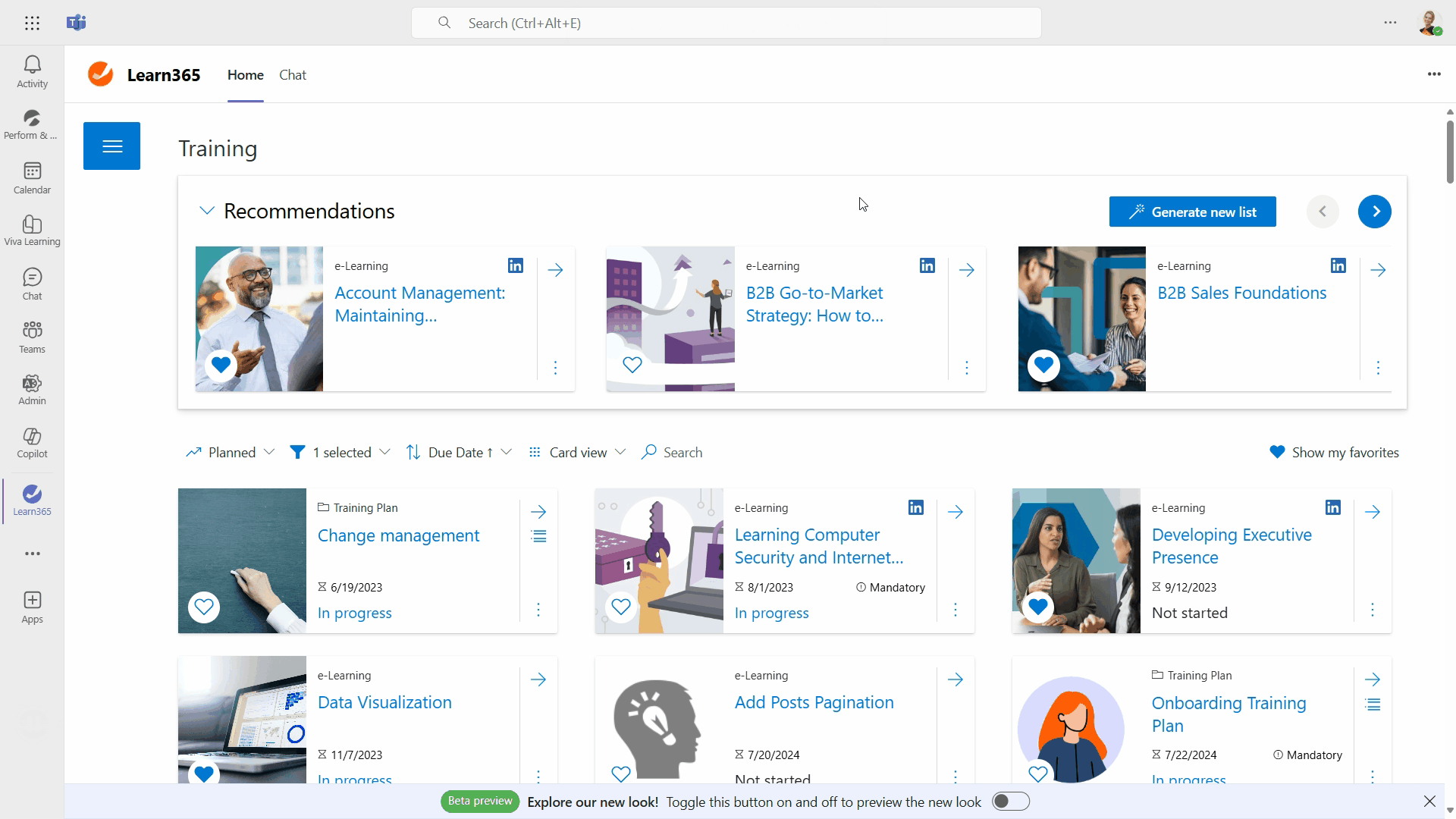The width and height of the screenshot is (1456, 819).
Task: Open Learning Computer Security thumbnail image
Action: (x=659, y=560)
